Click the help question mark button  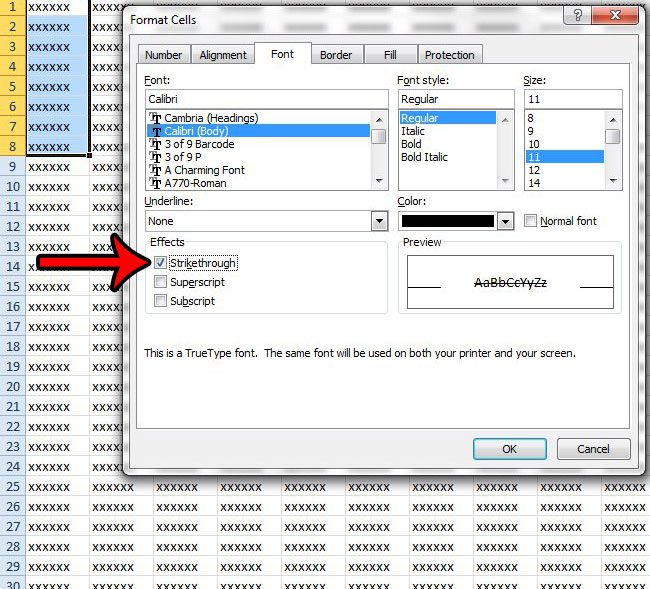point(575,17)
